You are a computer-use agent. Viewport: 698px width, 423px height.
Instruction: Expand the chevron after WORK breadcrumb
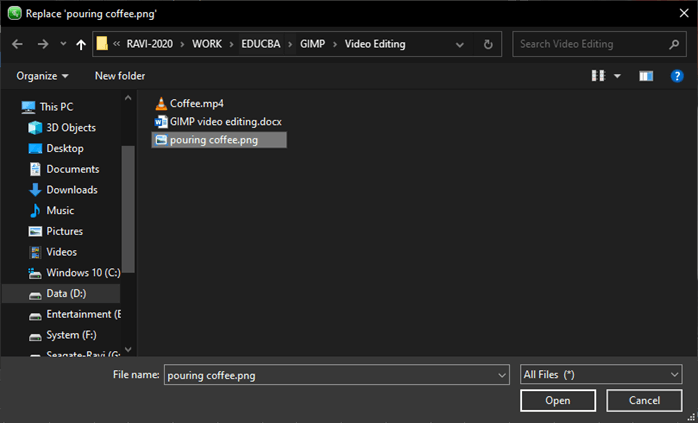pos(231,44)
